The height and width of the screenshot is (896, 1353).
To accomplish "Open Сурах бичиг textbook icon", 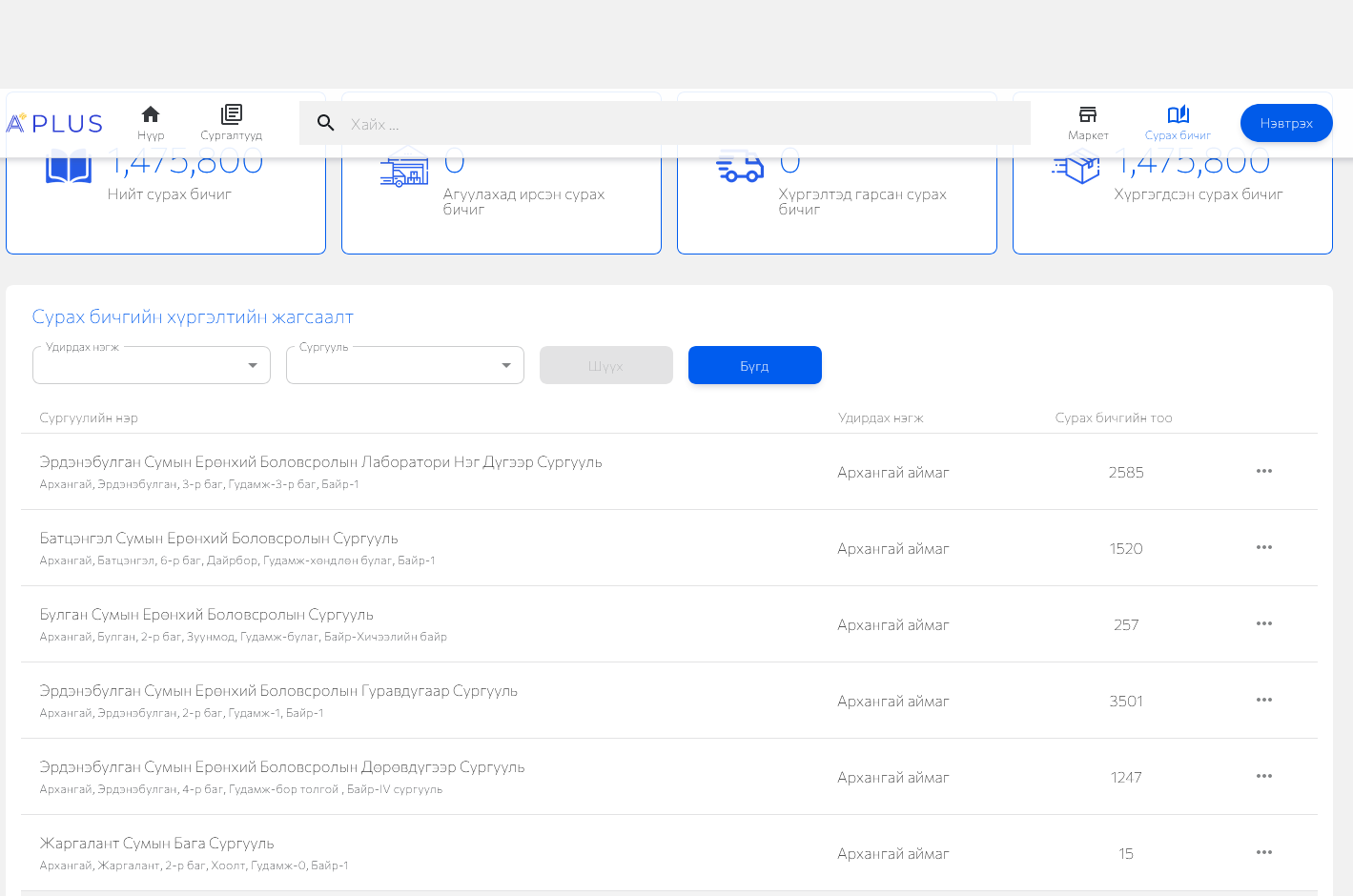I will [1178, 115].
